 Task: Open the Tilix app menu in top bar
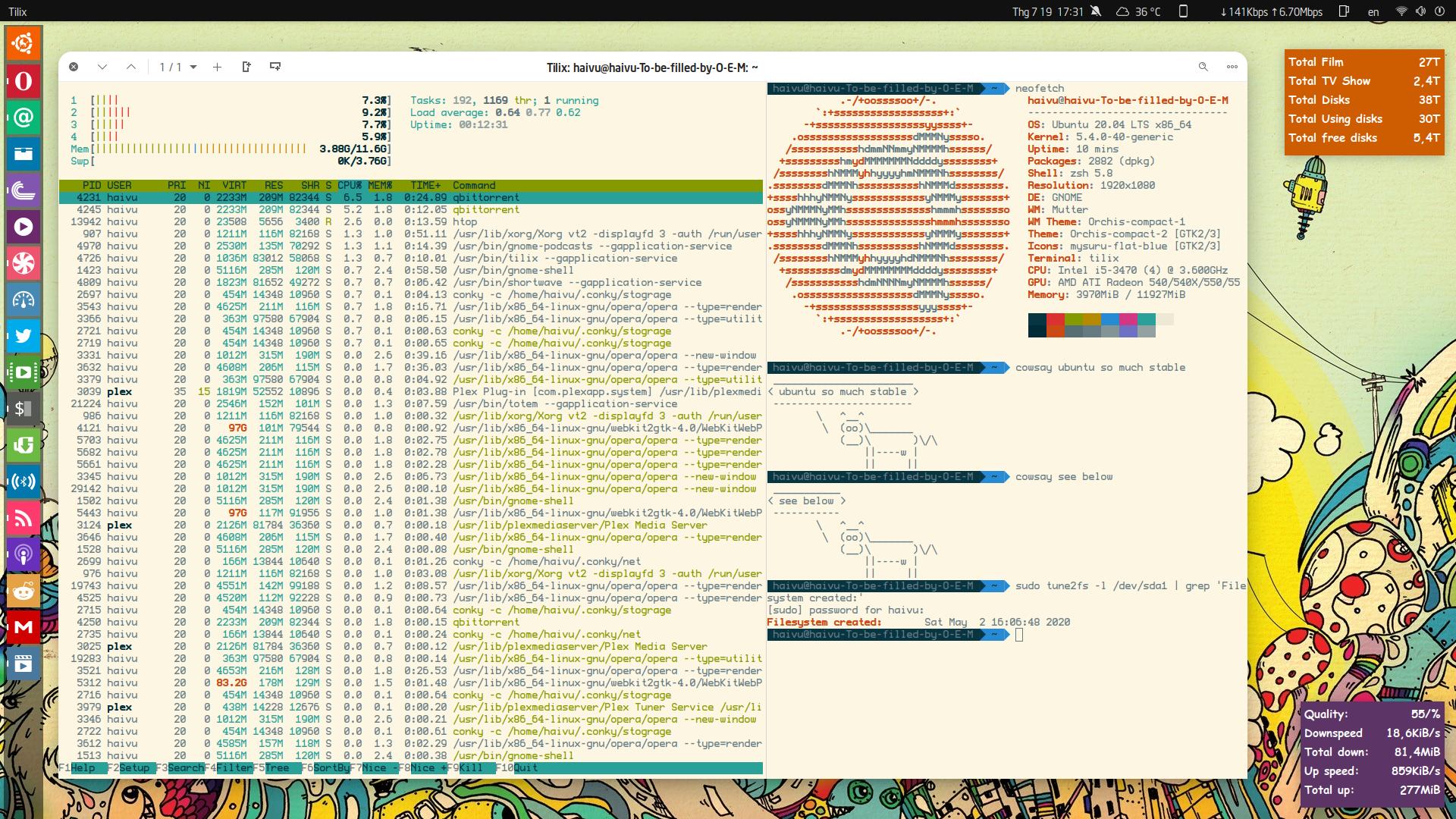(x=17, y=11)
